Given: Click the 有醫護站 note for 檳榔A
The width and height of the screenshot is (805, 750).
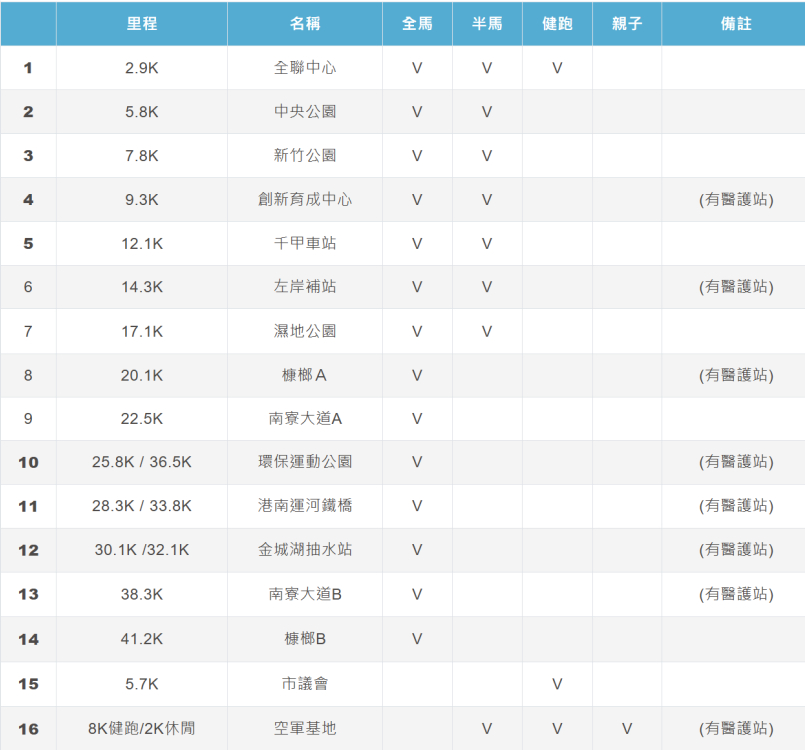Looking at the screenshot, I should pos(736,375).
